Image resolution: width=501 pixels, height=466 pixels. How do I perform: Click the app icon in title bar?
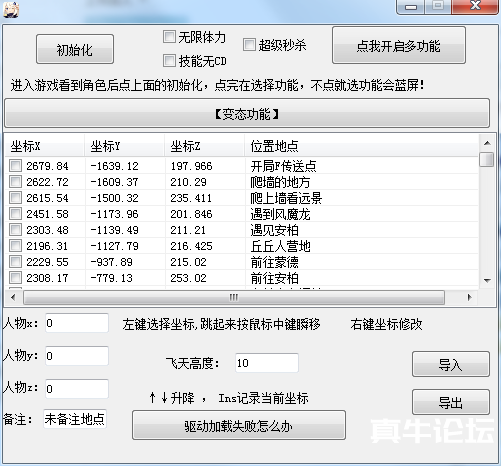(11, 9)
